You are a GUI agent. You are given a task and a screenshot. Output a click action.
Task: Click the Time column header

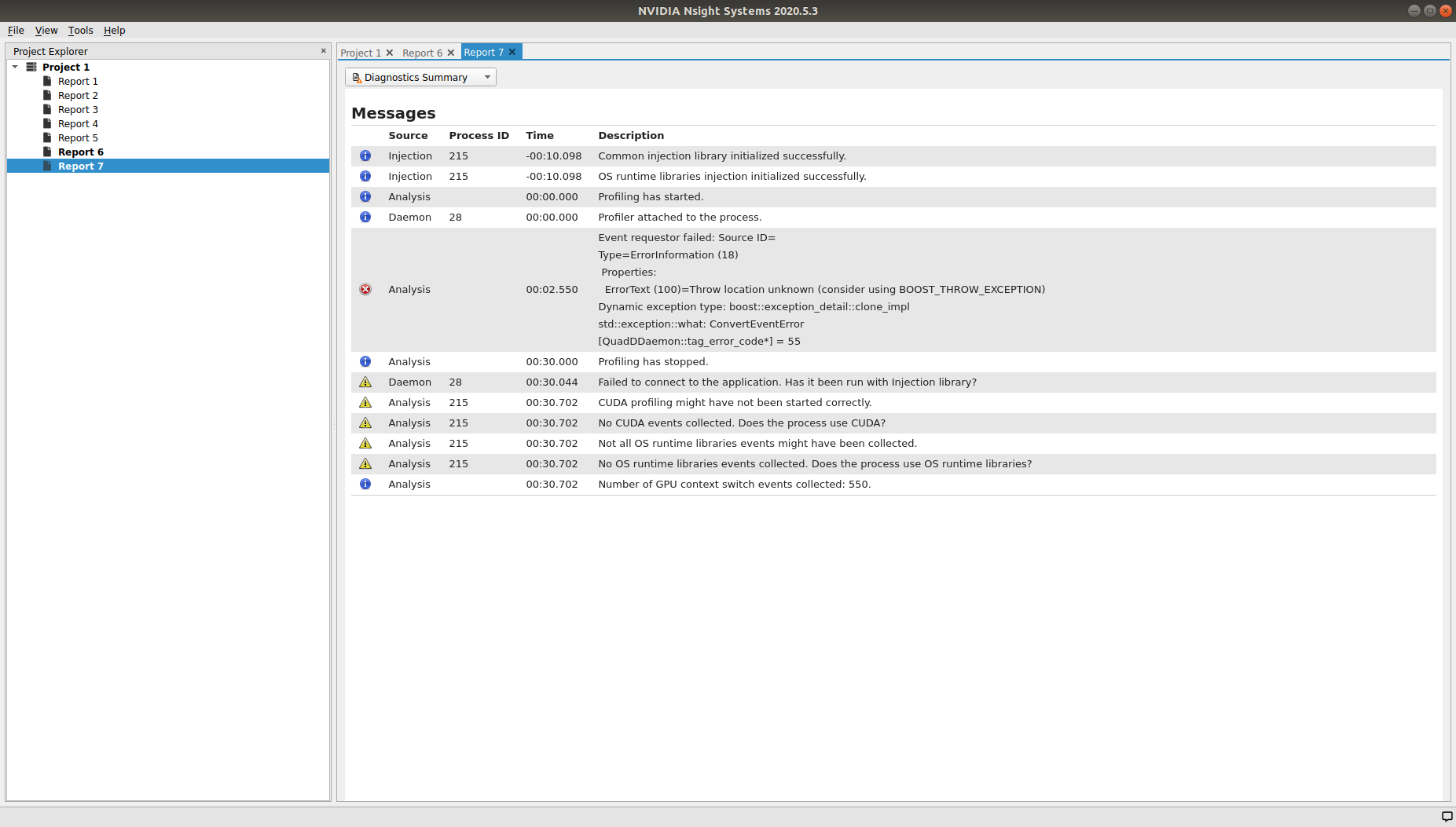540,136
